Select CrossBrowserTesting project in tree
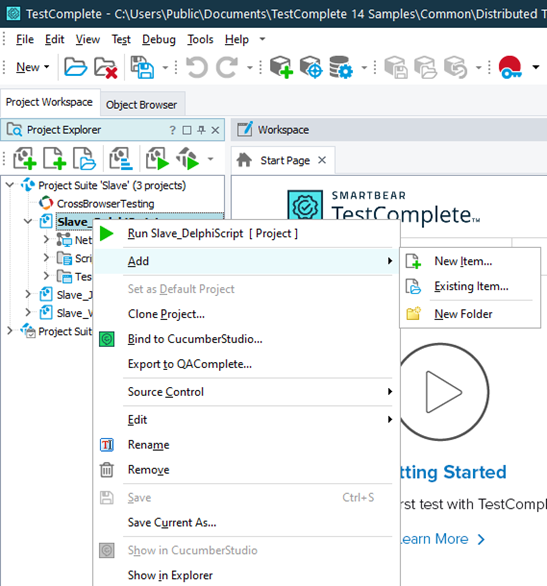The width and height of the screenshot is (547, 586). pos(105,204)
